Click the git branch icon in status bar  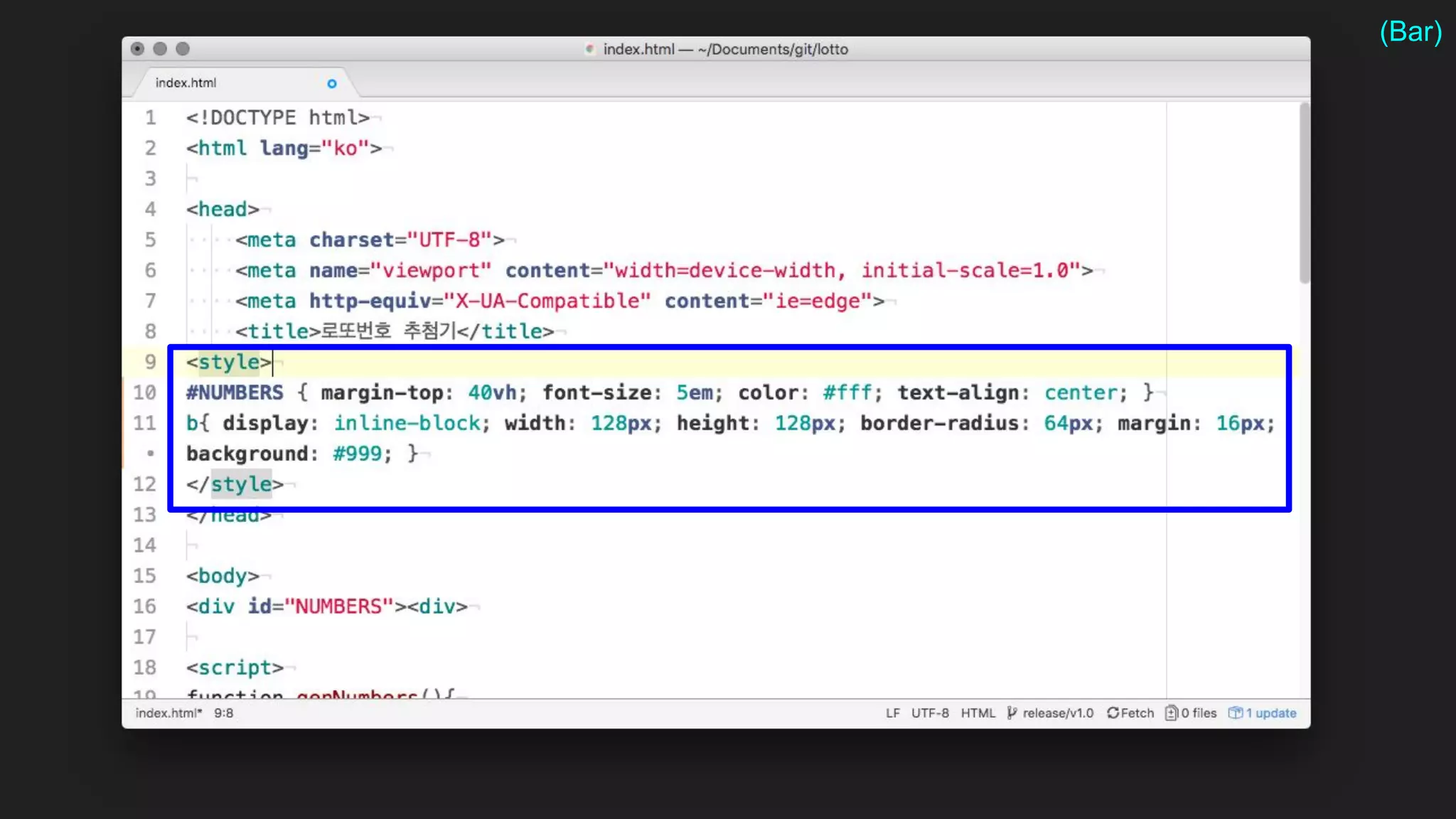[x=1012, y=713]
